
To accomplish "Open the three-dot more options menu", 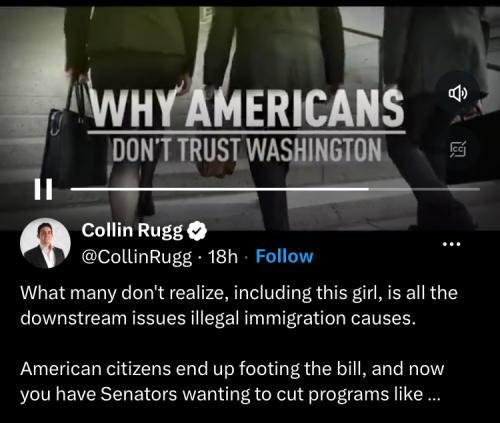I will click(452, 244).
